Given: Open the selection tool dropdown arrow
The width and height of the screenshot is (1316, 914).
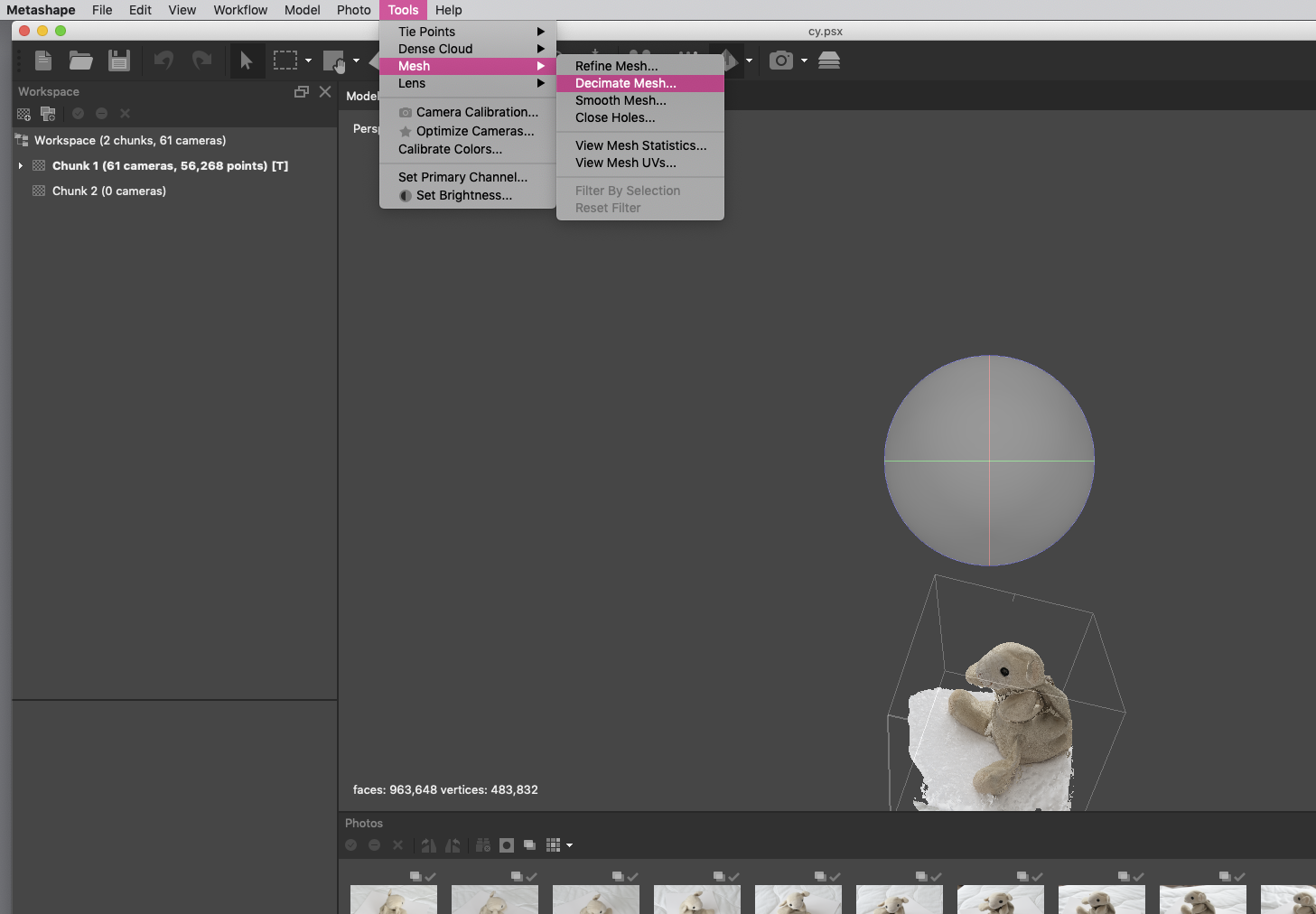Looking at the screenshot, I should [x=309, y=61].
